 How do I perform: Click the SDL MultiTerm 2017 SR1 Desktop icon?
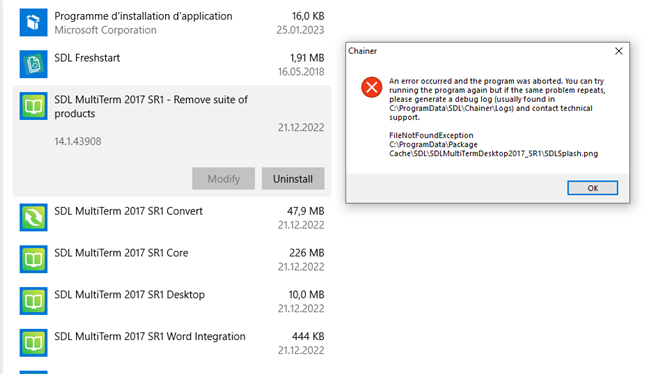pyautogui.click(x=33, y=301)
